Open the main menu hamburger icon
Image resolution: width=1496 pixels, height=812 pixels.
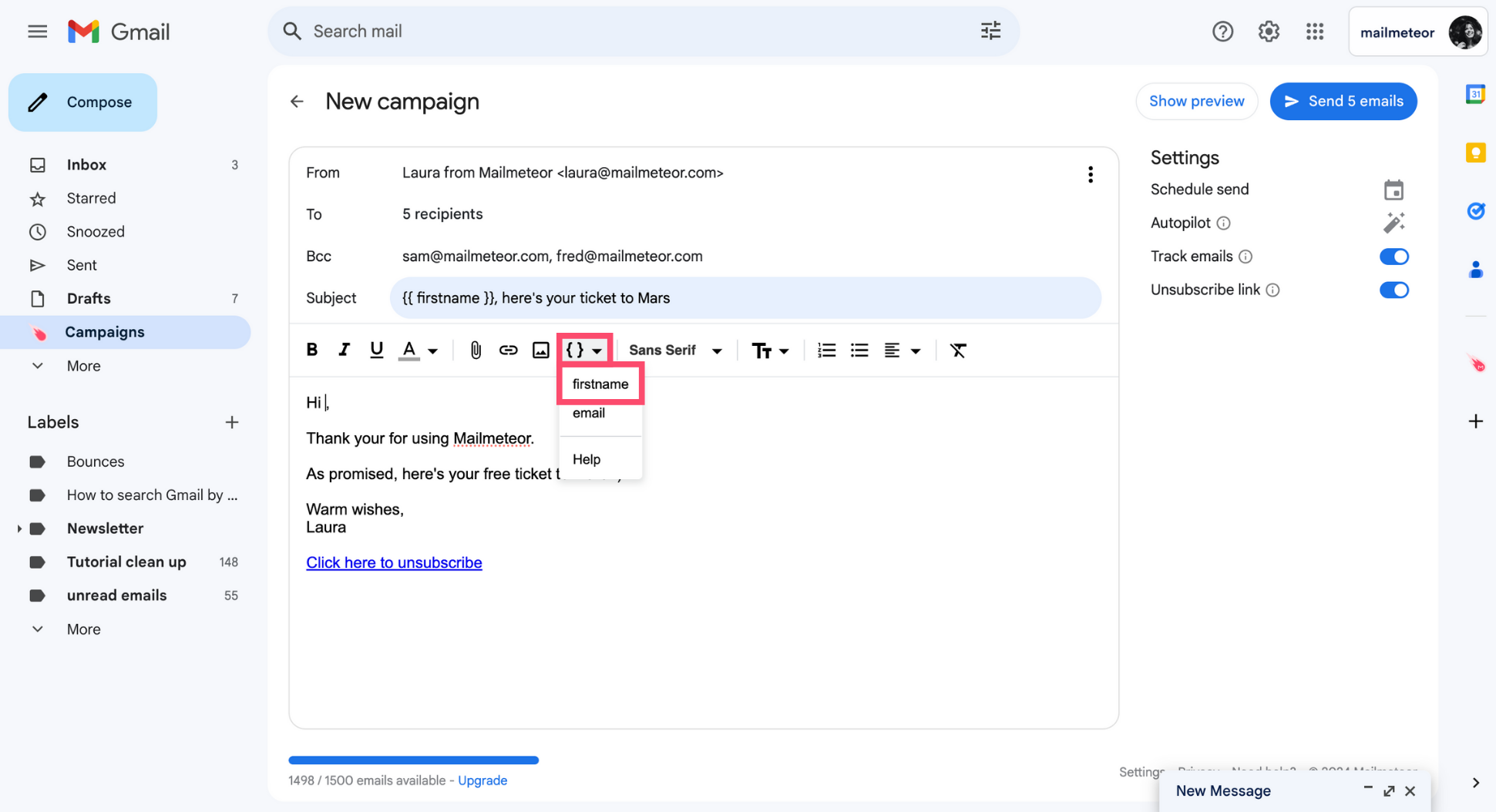pyautogui.click(x=37, y=32)
